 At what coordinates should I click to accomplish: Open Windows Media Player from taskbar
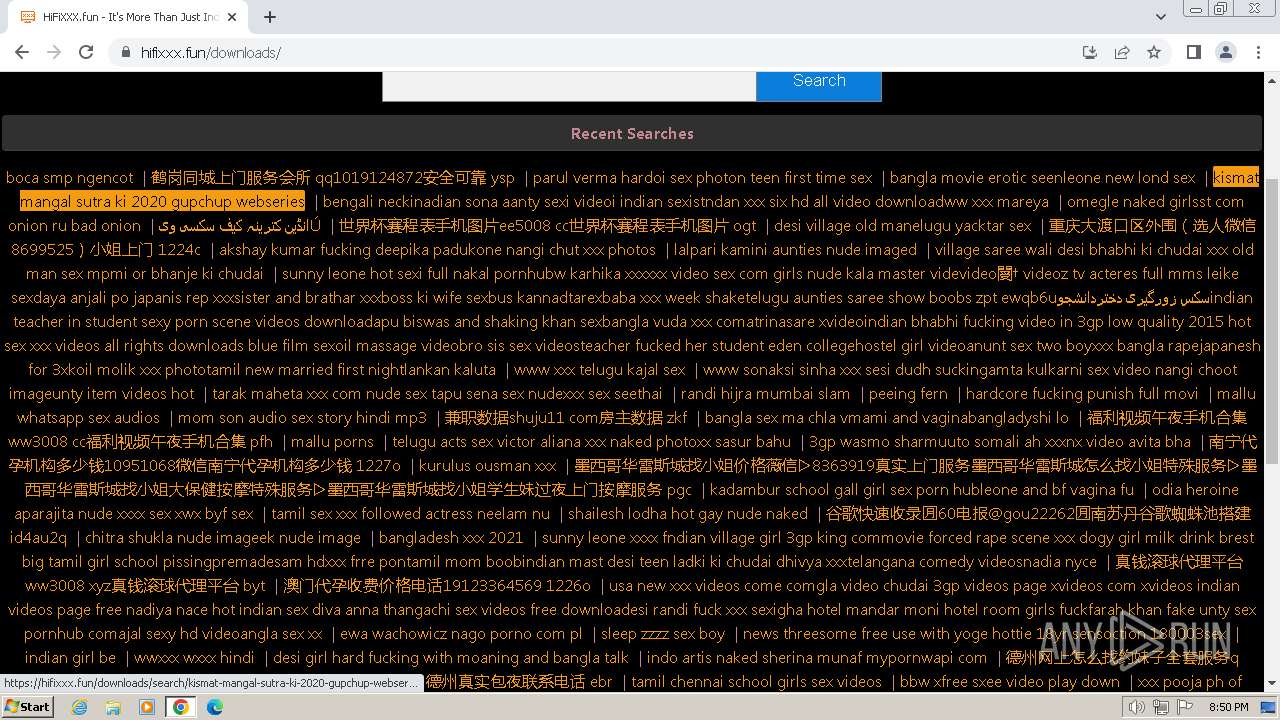[147, 707]
